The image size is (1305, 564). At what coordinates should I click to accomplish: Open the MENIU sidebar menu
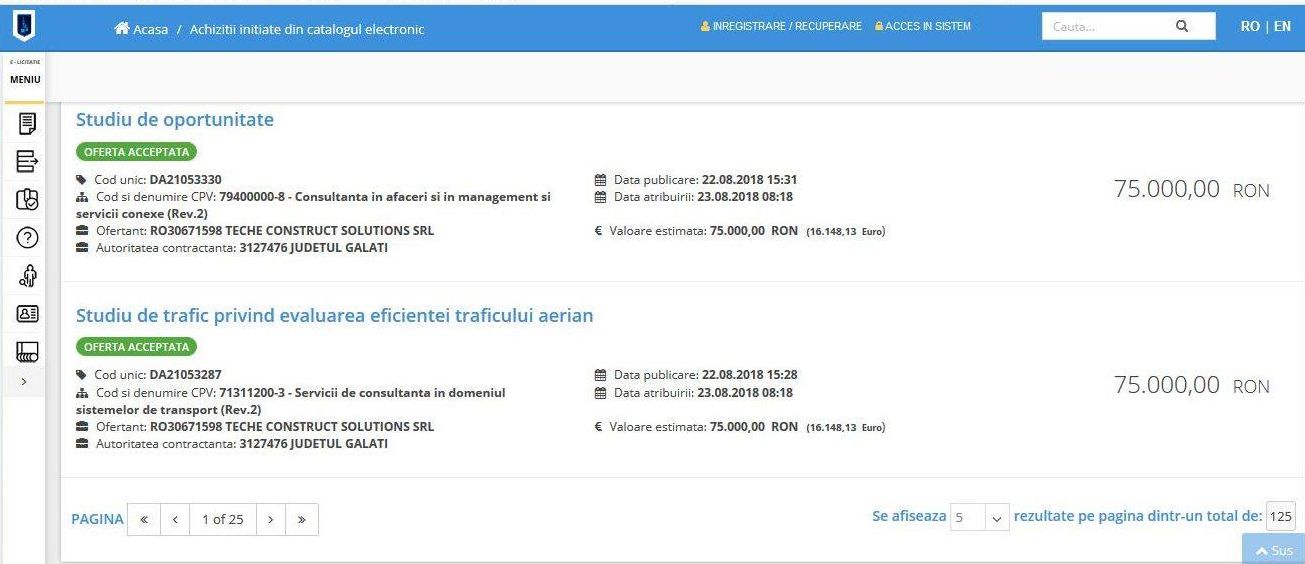tap(25, 80)
